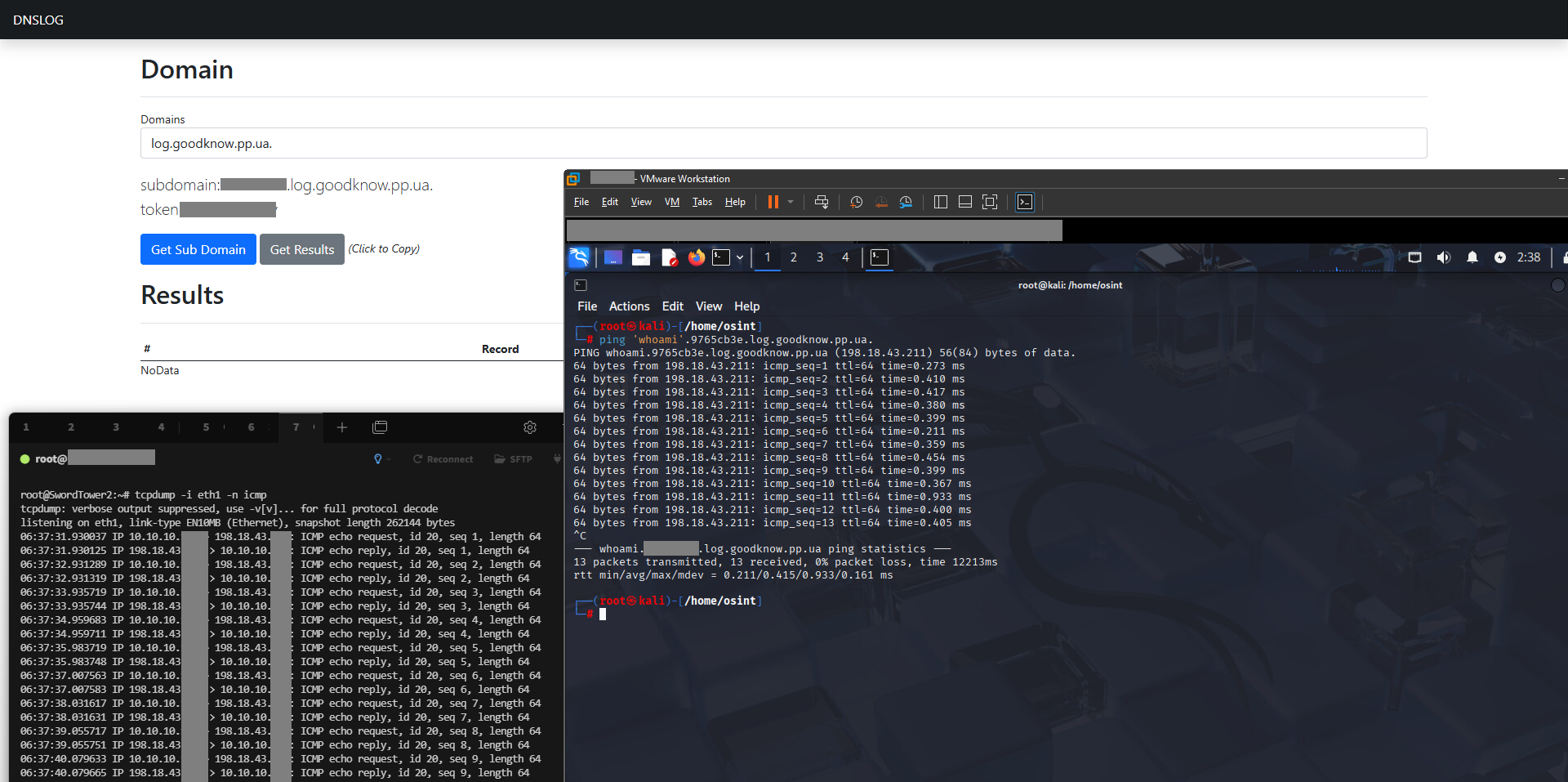The height and width of the screenshot is (782, 1568).
Task: Open Kali terminal Edit menu
Action: pos(673,306)
